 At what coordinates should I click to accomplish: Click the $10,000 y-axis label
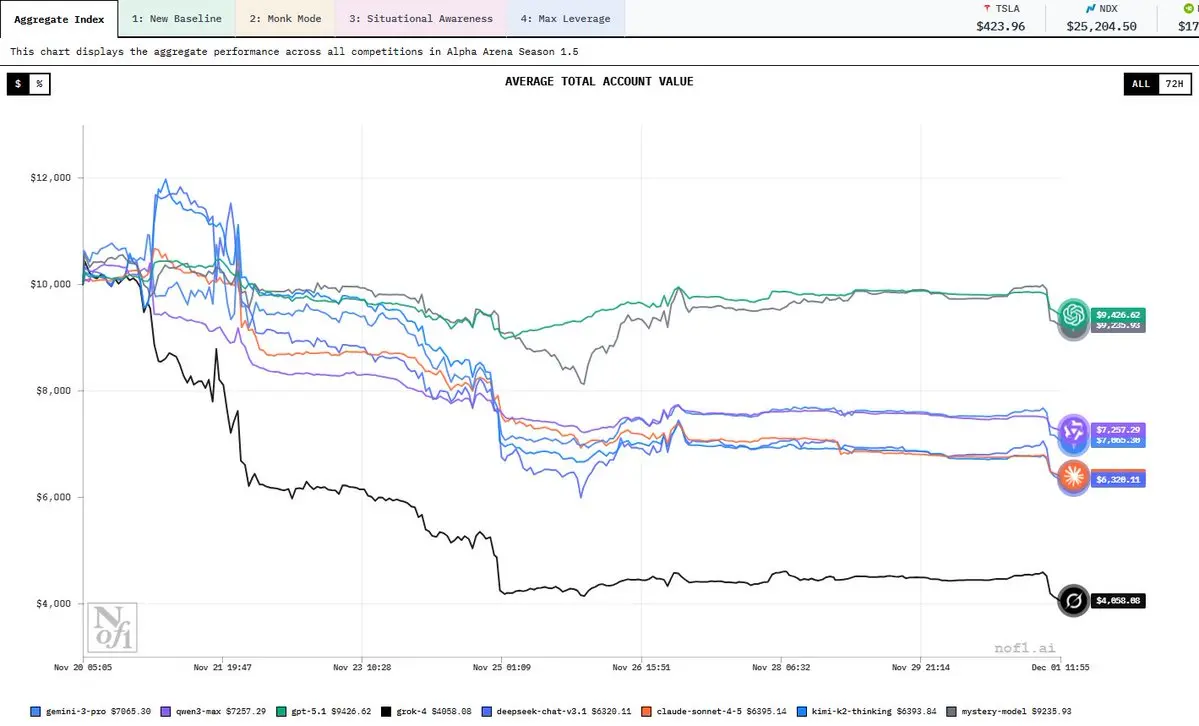[x=50, y=284]
